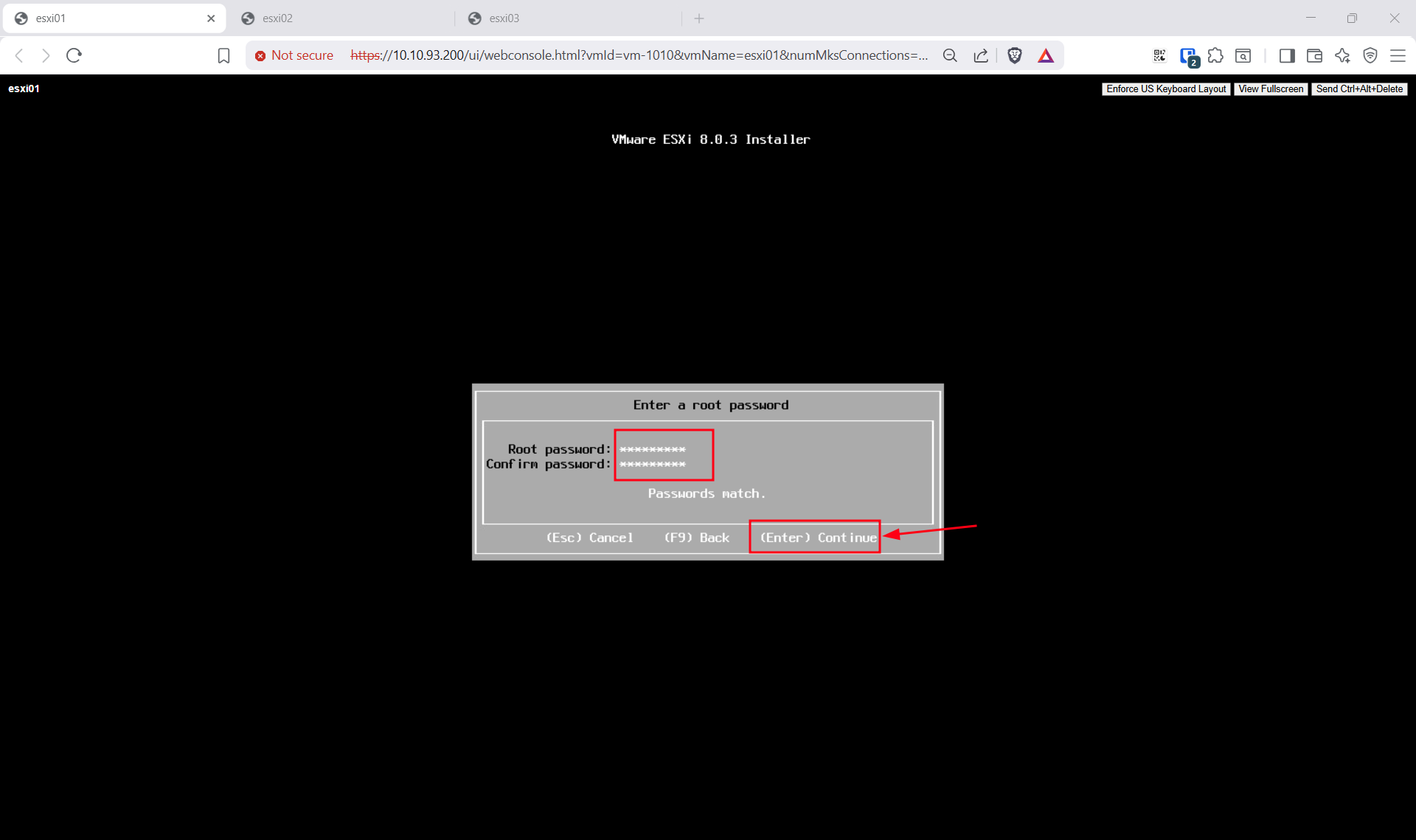Click the address bar URL
This screenshot has width=1416, height=840.
(x=639, y=55)
